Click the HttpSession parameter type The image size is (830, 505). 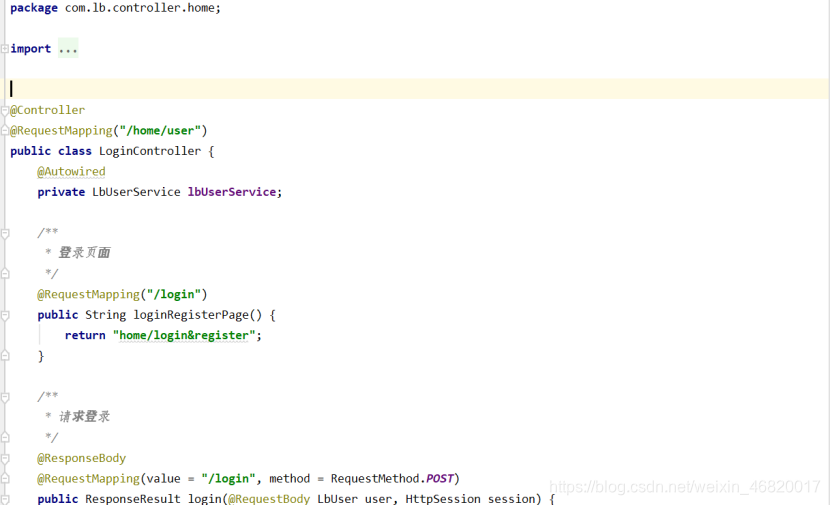tap(443, 499)
